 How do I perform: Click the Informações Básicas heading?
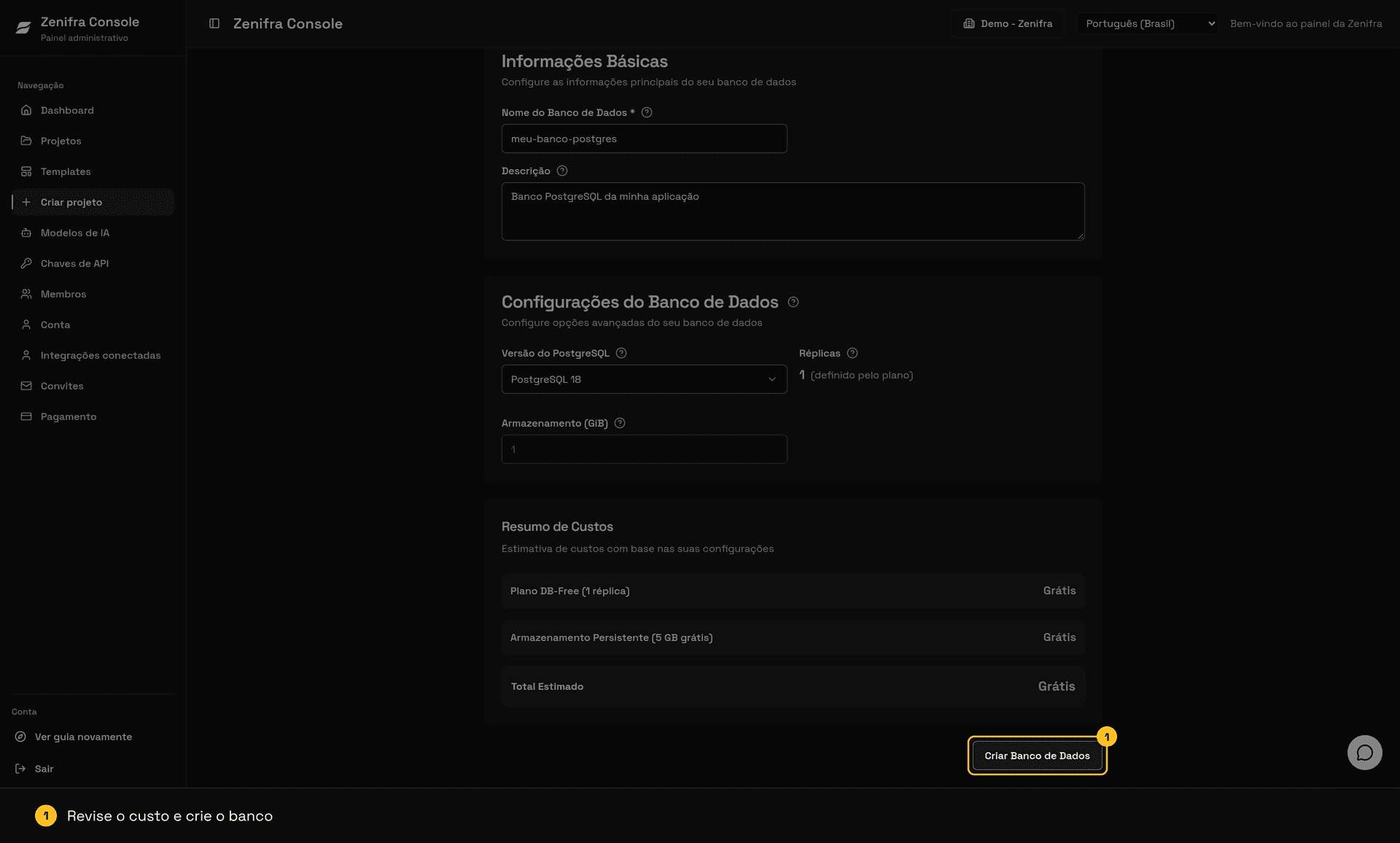tap(585, 61)
